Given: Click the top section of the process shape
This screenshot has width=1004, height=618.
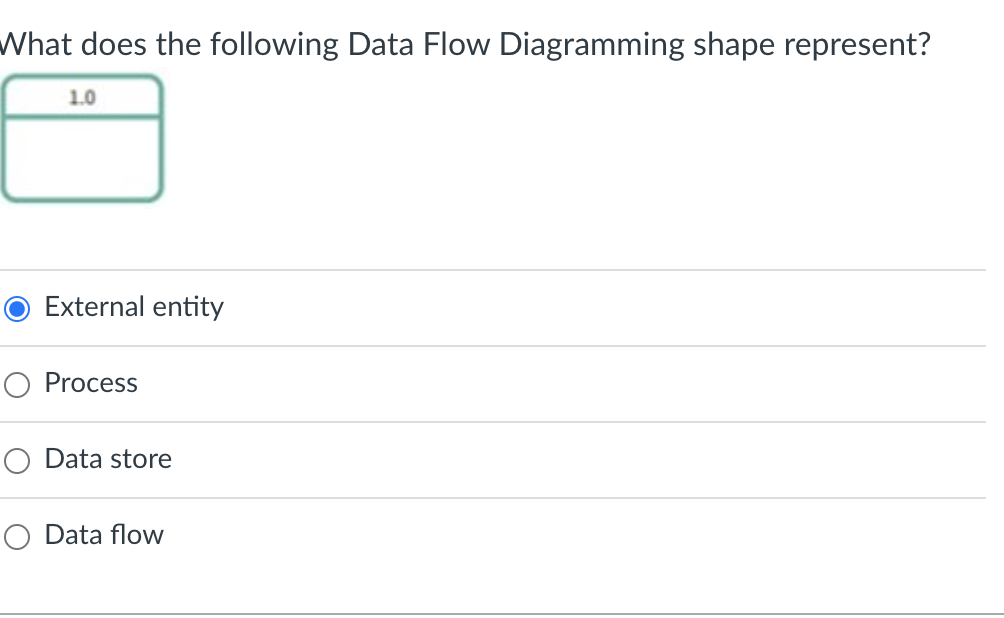Looking at the screenshot, I should 83,96.
